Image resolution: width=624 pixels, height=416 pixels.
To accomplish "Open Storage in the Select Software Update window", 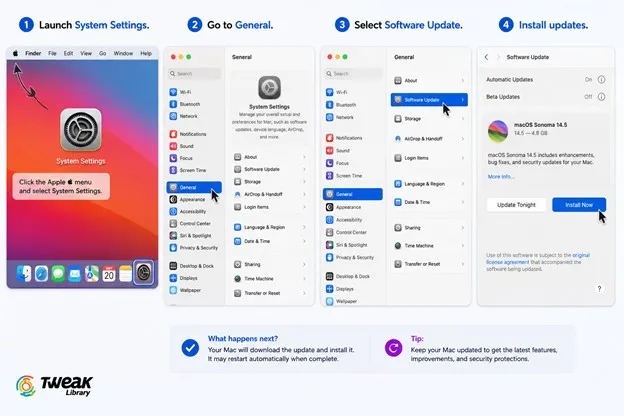I will pyautogui.click(x=429, y=119).
